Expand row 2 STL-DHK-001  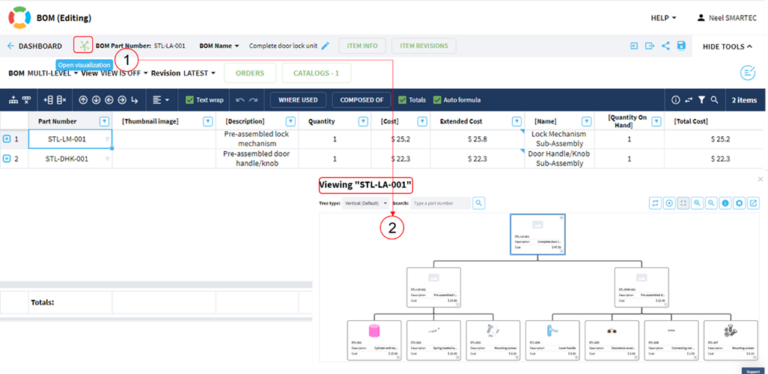[x=7, y=159]
